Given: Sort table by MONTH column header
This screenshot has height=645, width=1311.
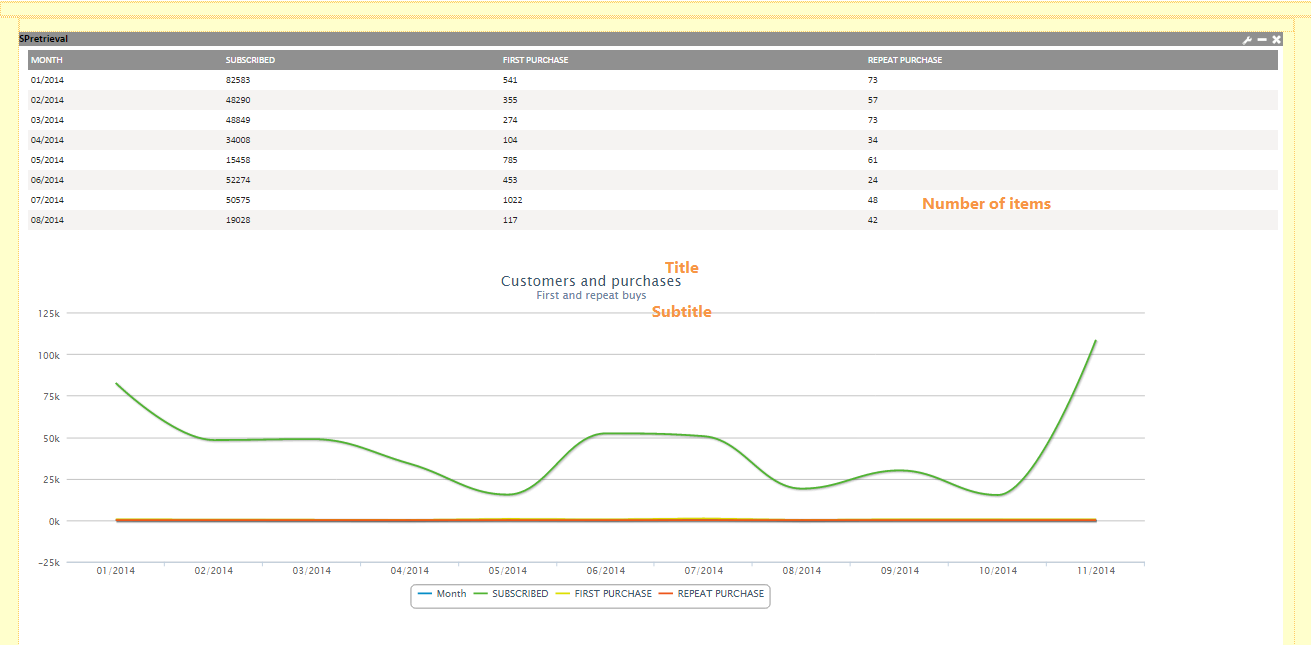Looking at the screenshot, I should [x=47, y=60].
